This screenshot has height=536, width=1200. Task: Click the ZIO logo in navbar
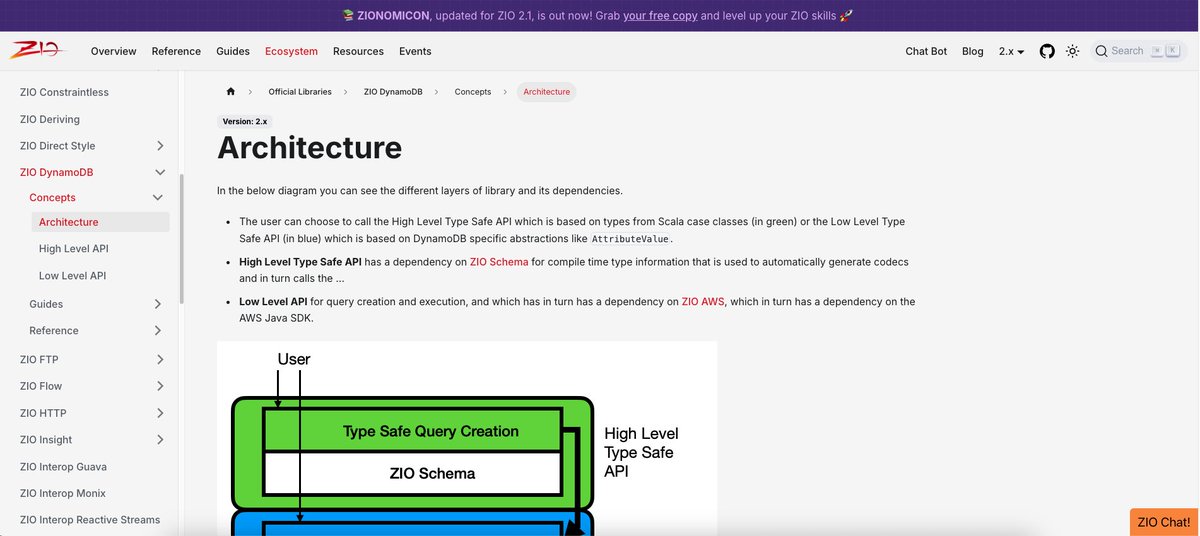click(36, 50)
